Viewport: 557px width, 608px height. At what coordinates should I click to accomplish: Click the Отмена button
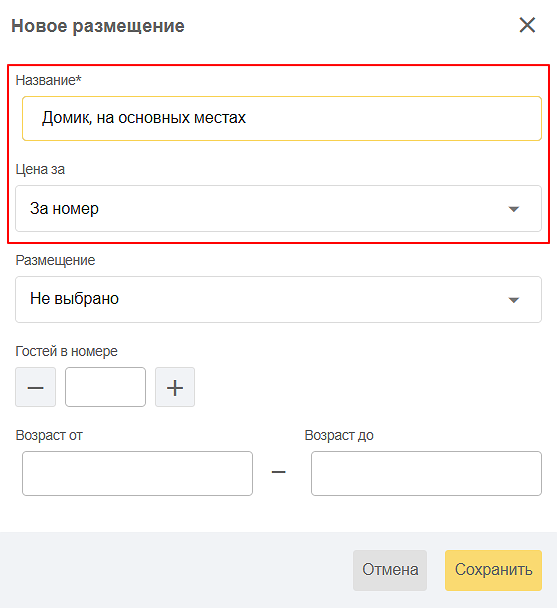(x=390, y=570)
